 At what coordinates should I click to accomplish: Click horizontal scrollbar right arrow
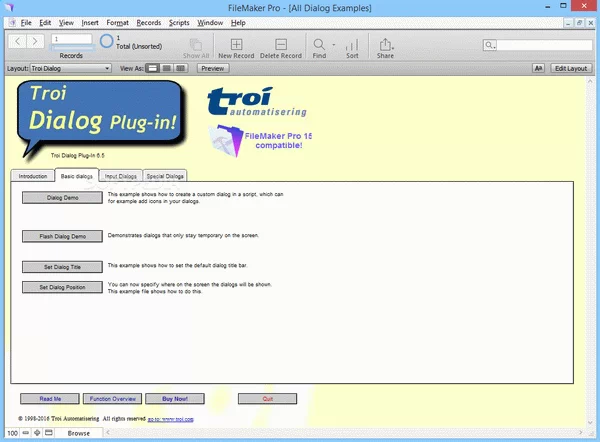point(580,433)
